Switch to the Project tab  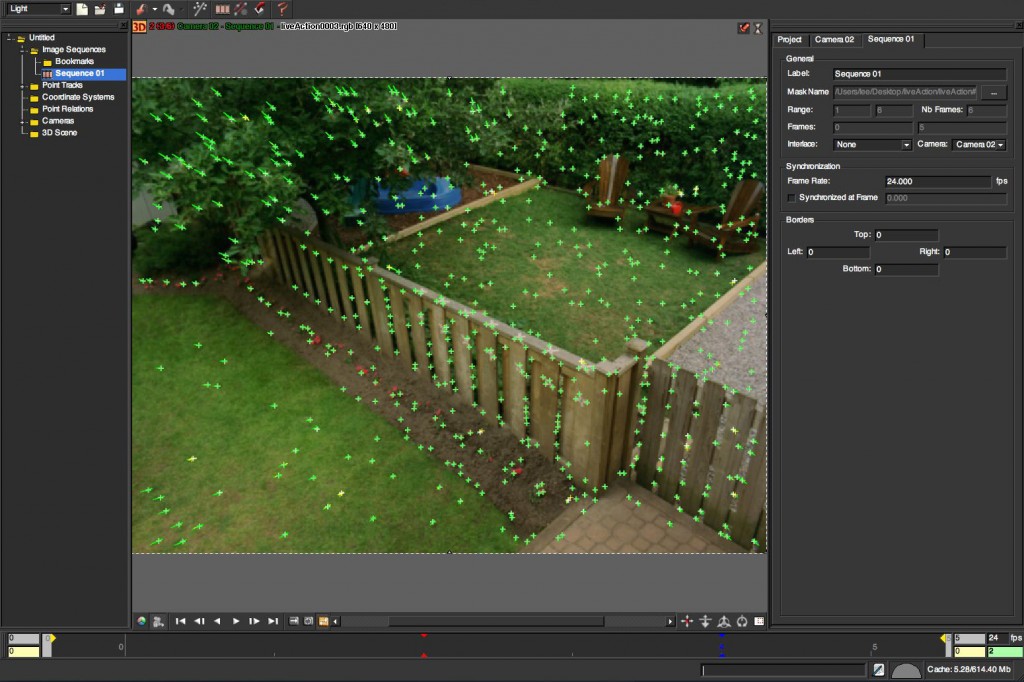790,39
